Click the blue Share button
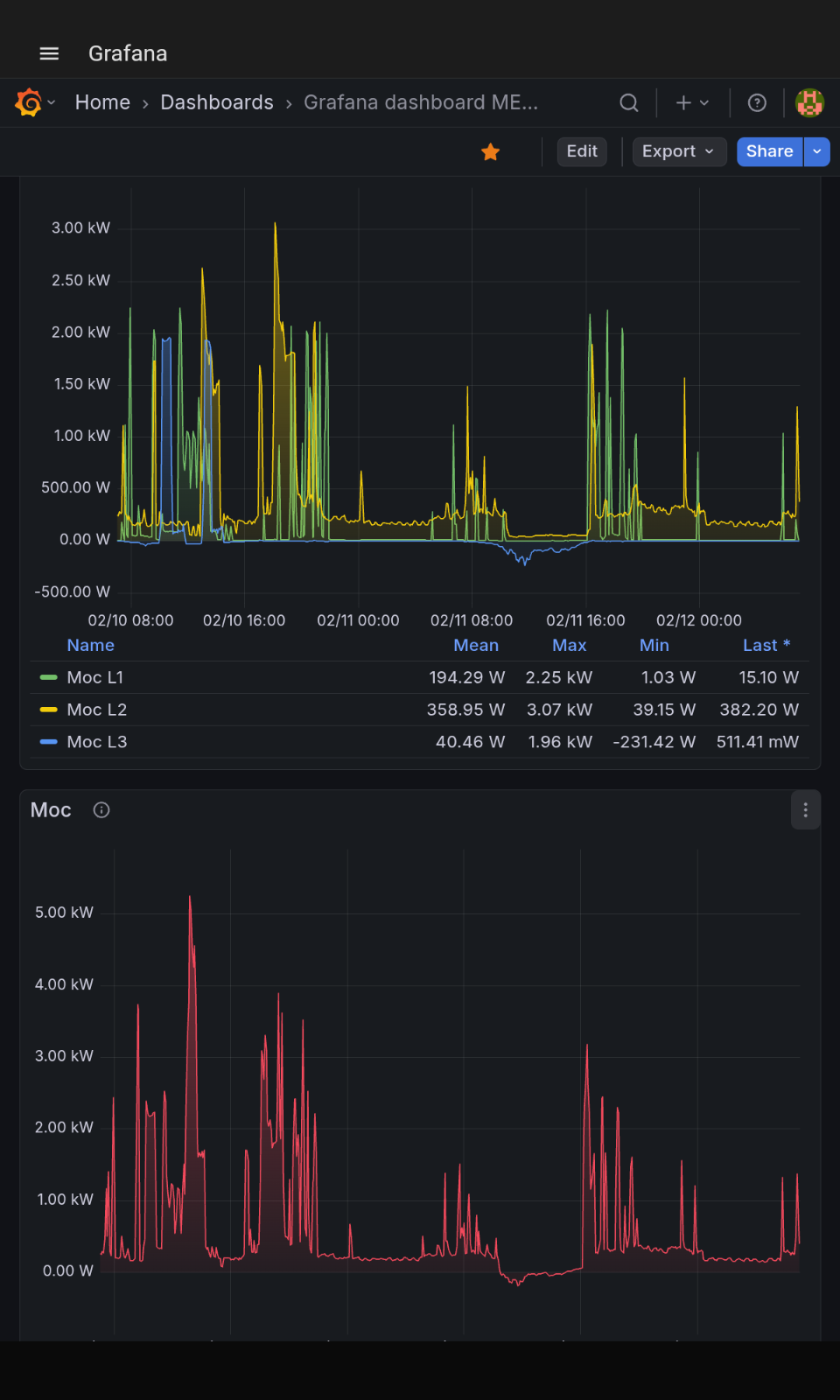 coord(770,151)
